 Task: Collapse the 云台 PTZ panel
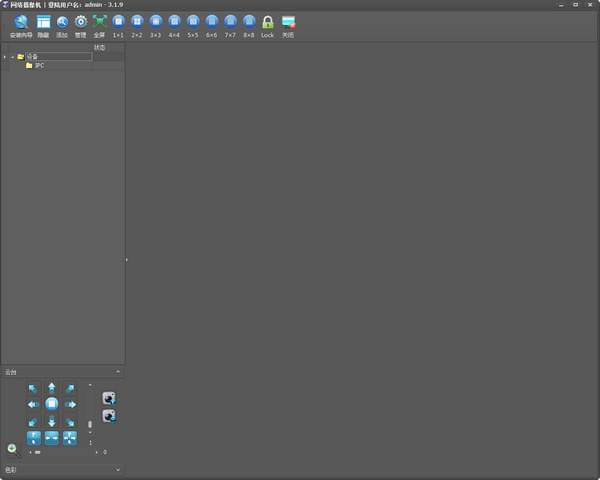pos(118,372)
